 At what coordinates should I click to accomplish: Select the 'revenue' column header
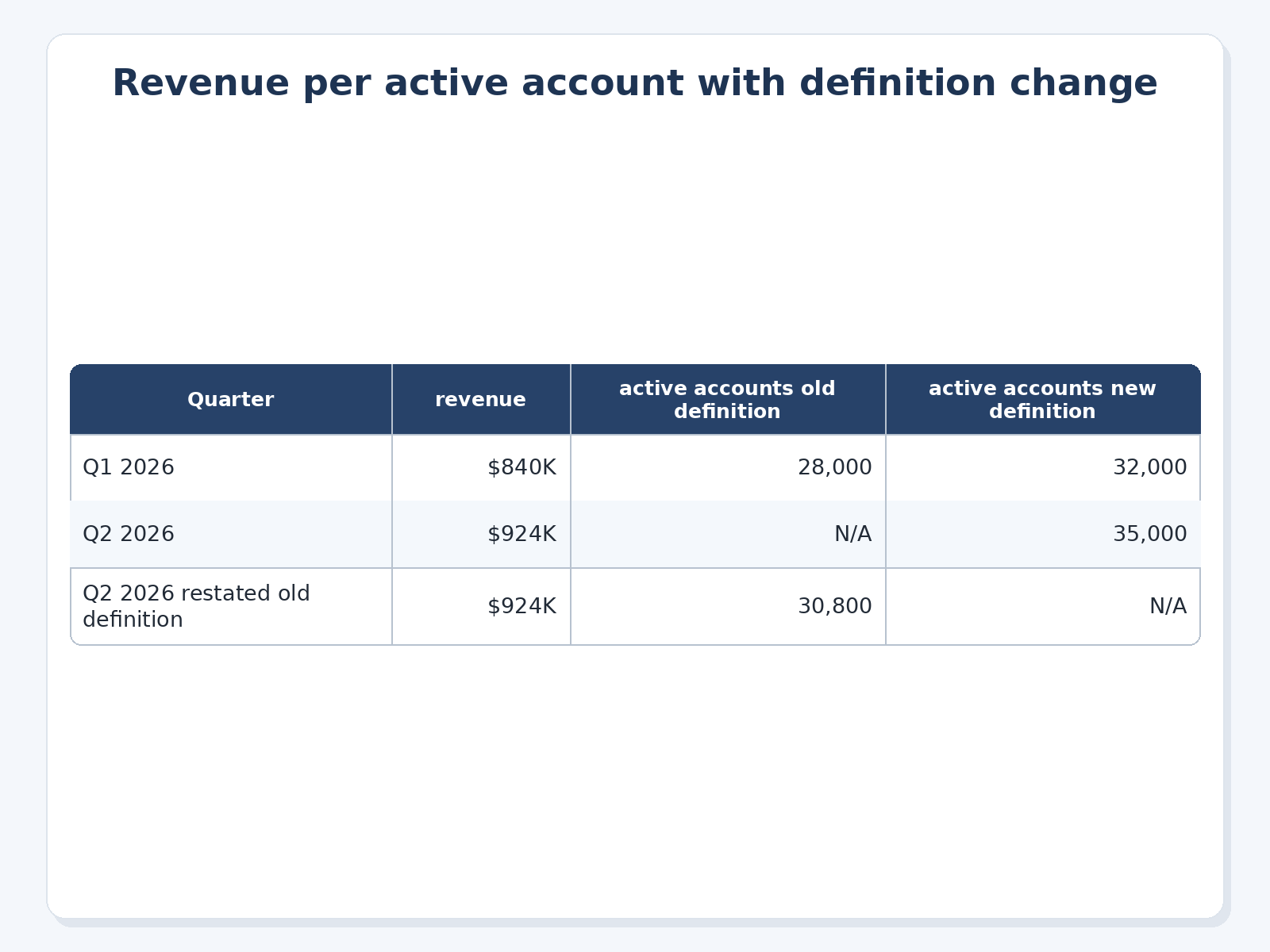point(481,400)
